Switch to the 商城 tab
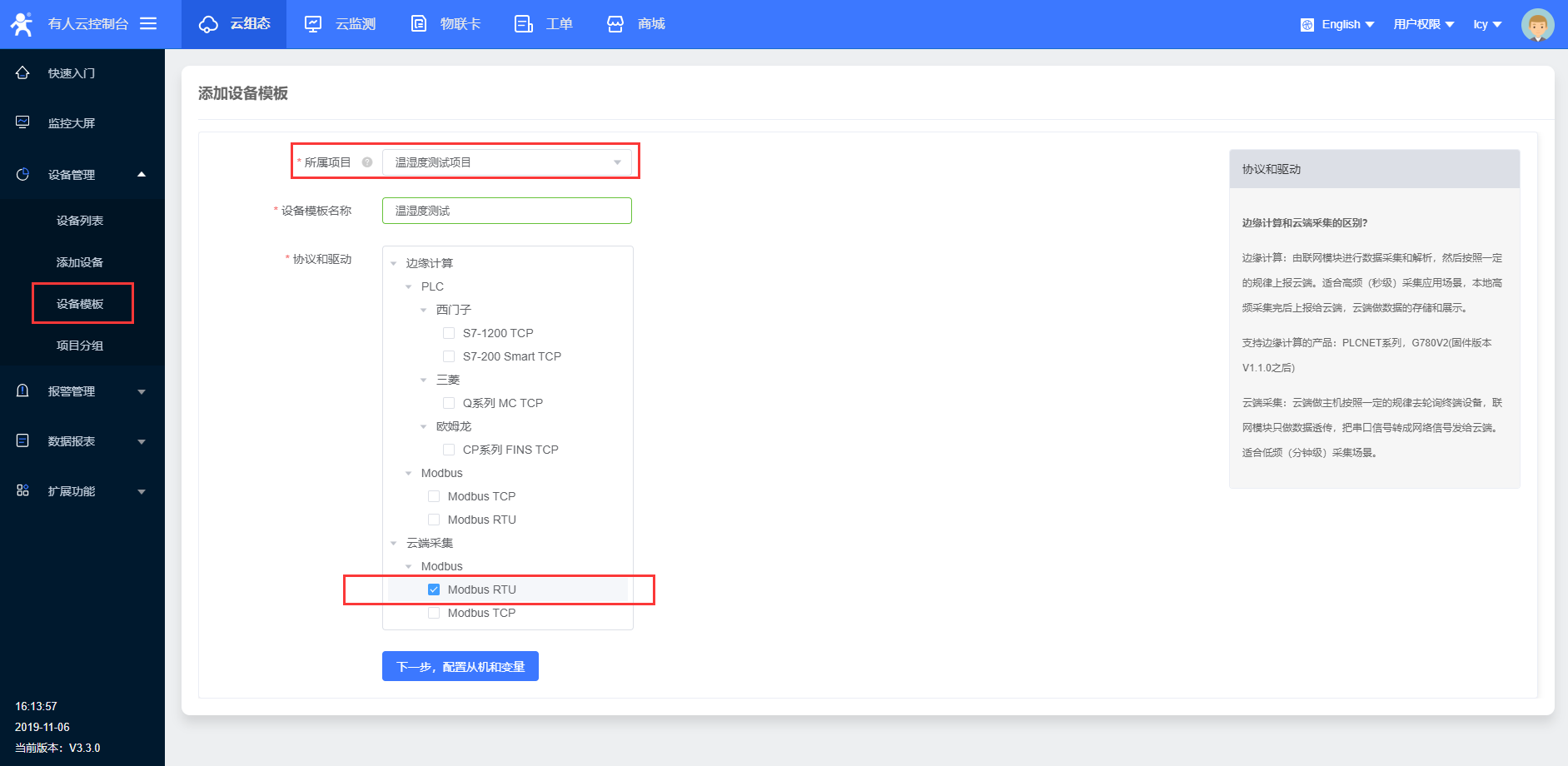1568x766 pixels. [635, 24]
